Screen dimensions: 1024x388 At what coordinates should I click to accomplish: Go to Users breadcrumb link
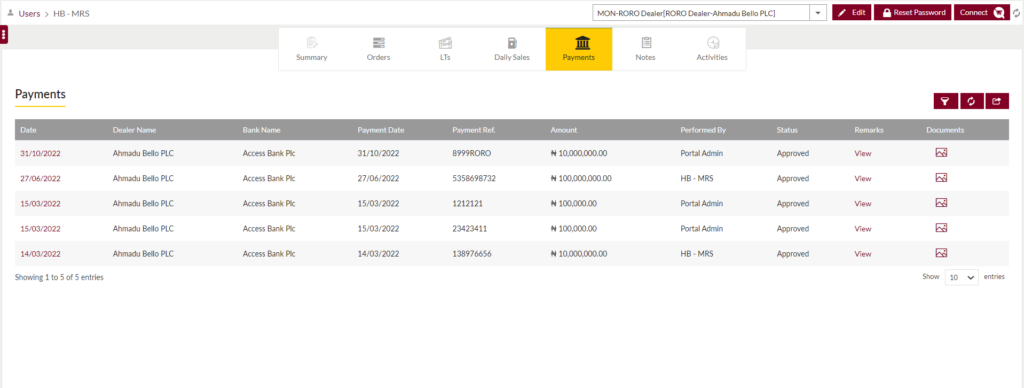click(x=29, y=13)
